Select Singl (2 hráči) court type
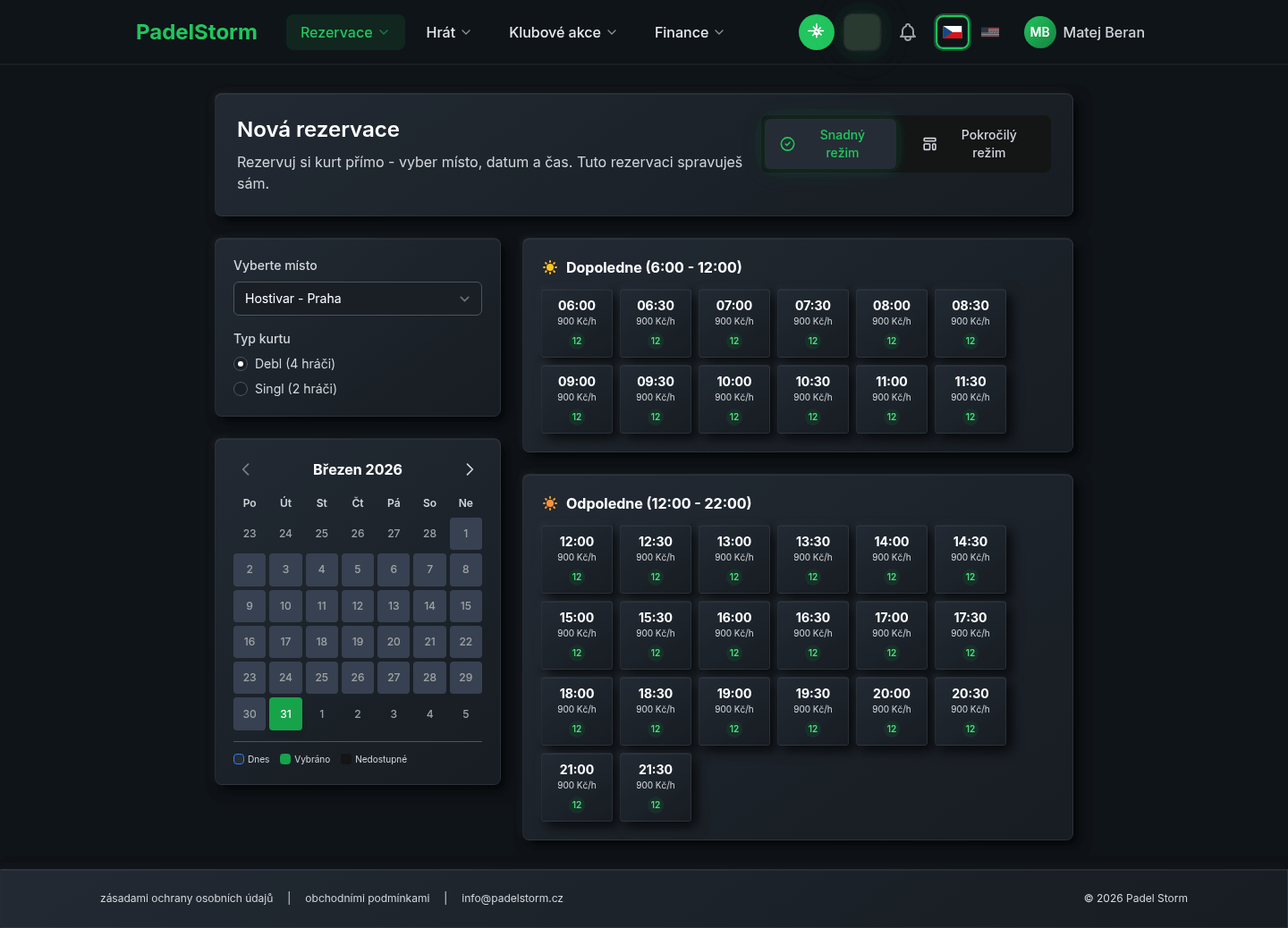 (285, 389)
